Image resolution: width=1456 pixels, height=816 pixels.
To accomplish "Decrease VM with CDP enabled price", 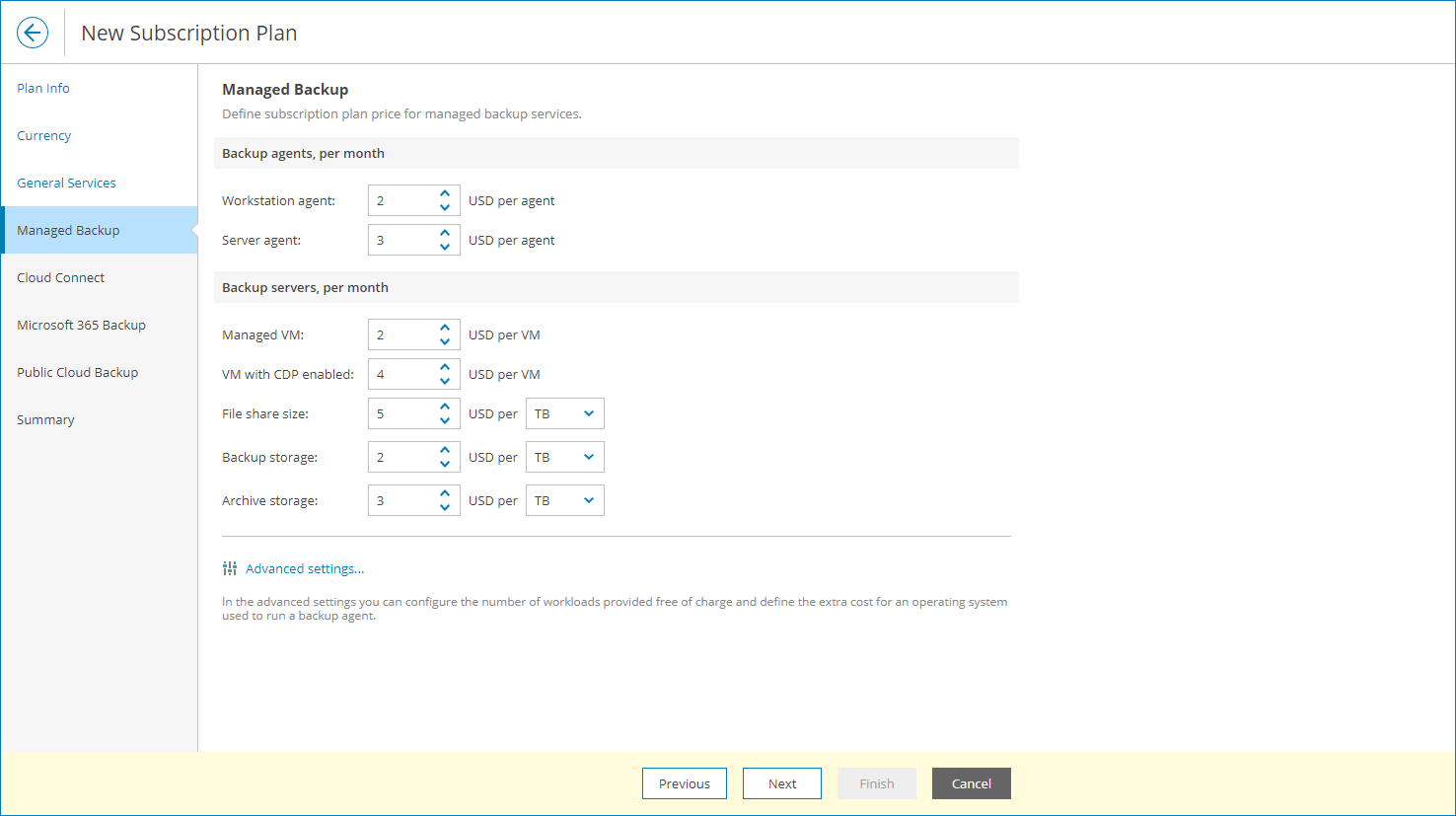I will 445,381.
